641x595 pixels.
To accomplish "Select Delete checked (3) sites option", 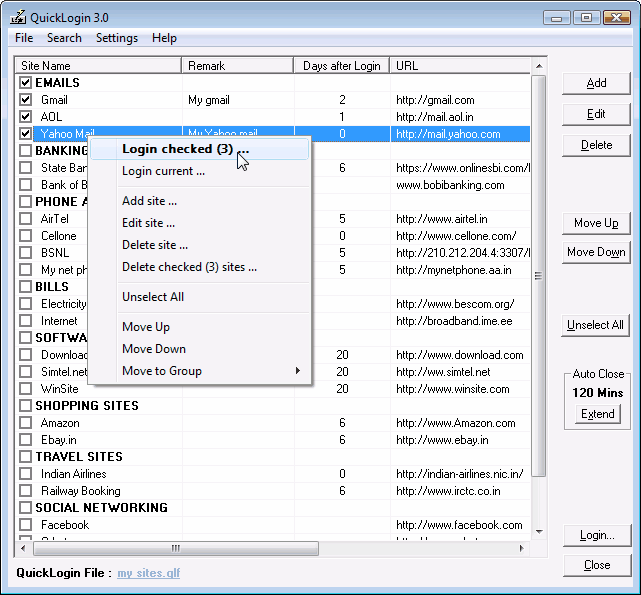I will point(189,267).
